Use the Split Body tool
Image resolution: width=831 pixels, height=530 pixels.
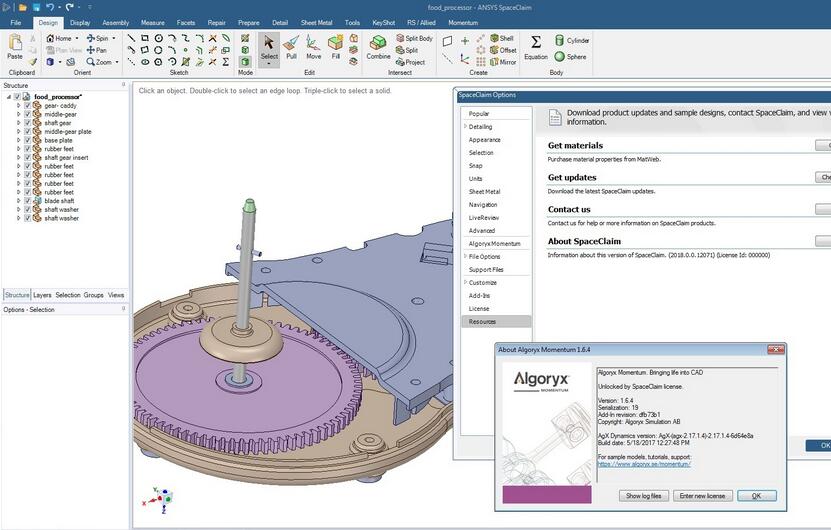coord(414,38)
